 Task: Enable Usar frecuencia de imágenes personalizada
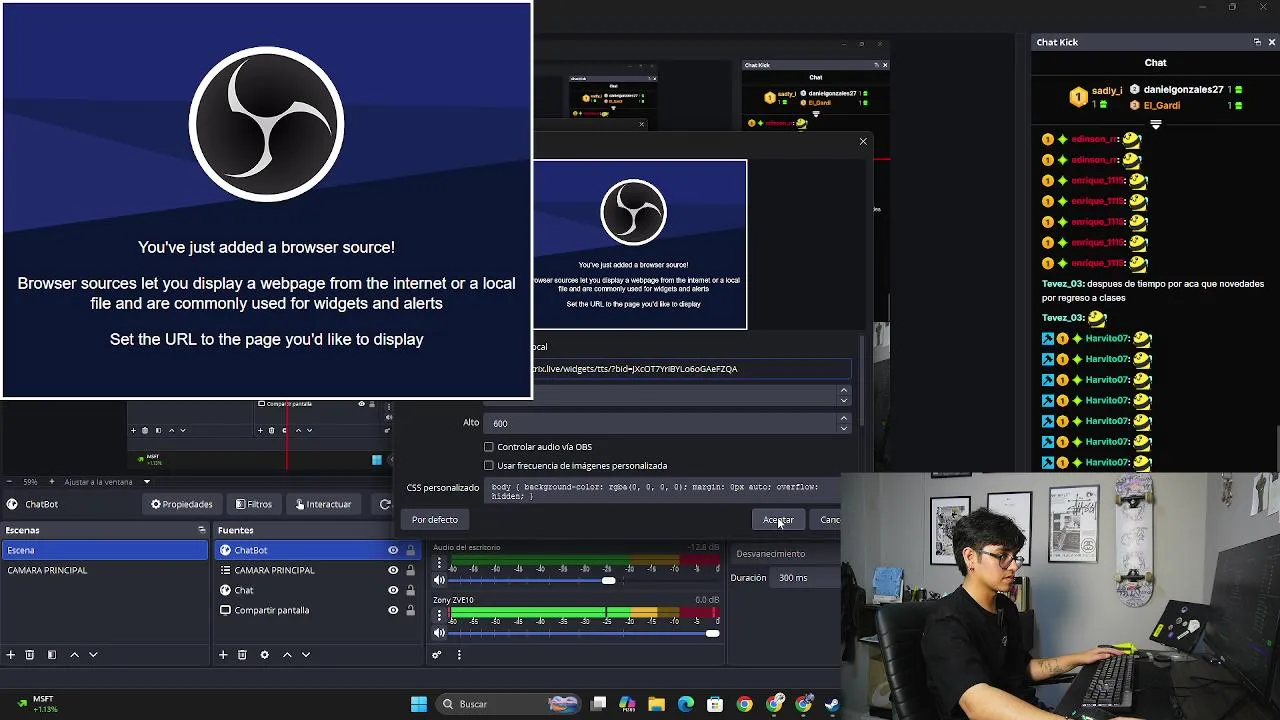(x=489, y=465)
